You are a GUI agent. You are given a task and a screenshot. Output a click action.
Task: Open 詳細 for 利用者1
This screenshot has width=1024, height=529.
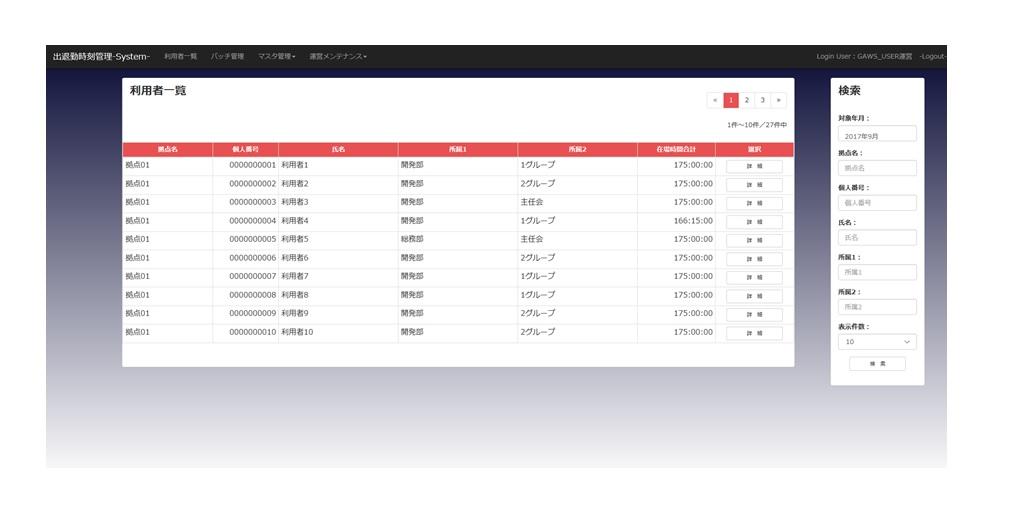tap(754, 166)
